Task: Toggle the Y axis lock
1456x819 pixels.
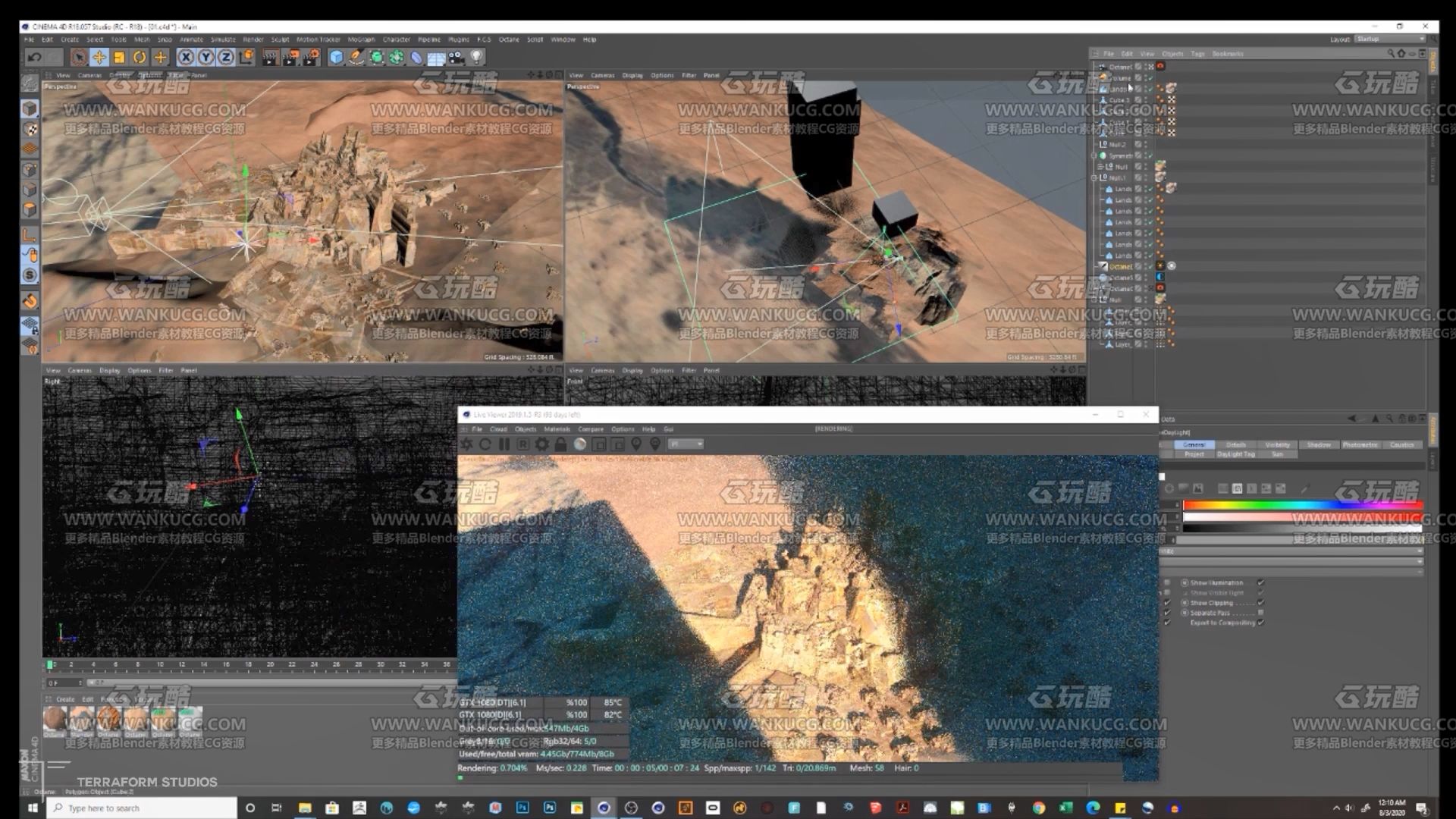Action: tap(206, 57)
